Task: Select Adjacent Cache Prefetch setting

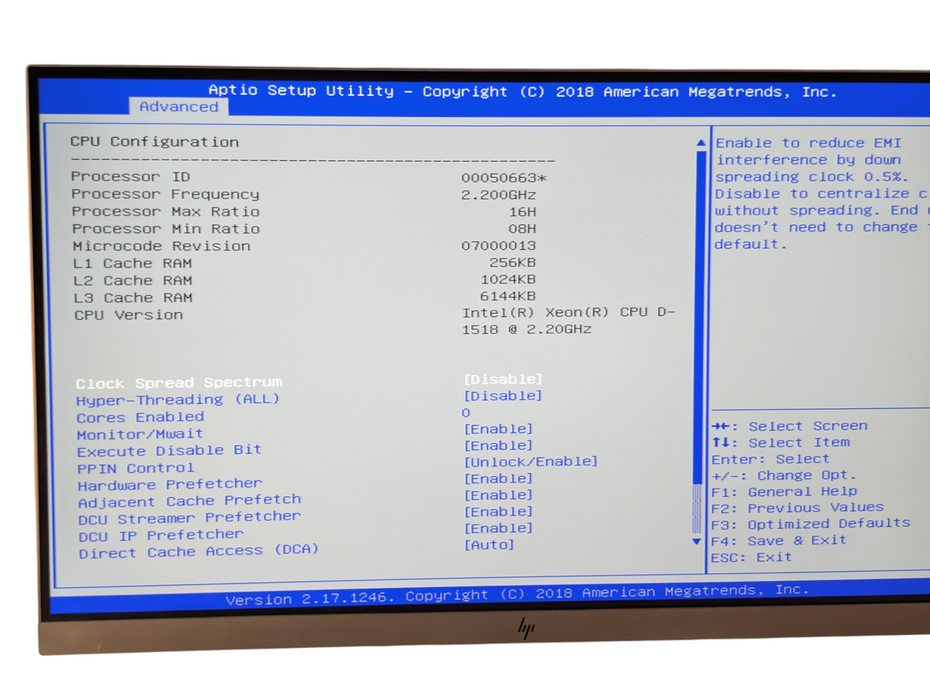Action: (x=190, y=501)
